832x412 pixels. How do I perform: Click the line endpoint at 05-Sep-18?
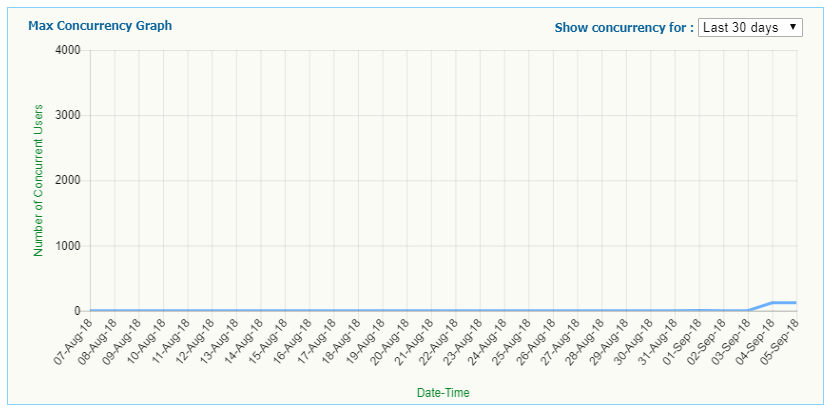797,302
